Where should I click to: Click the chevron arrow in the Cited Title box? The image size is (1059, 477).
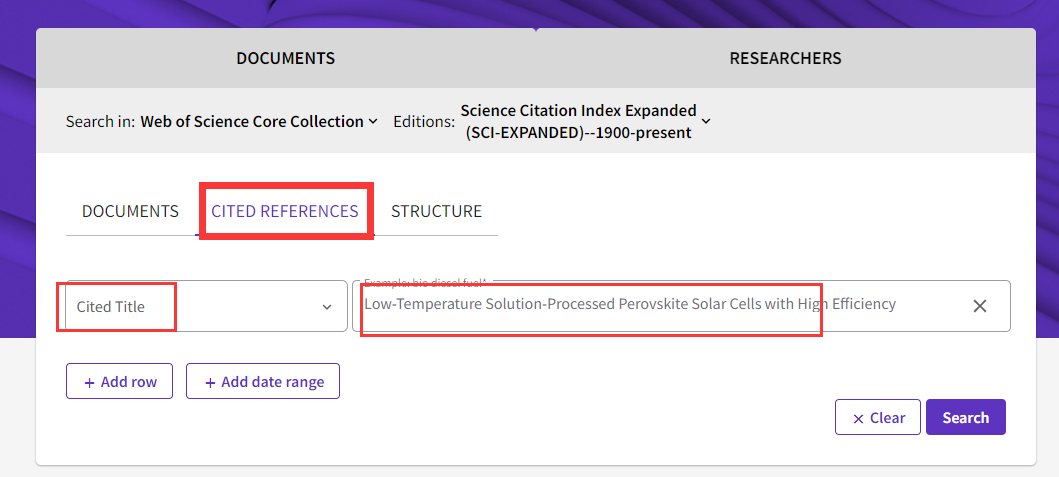[327, 307]
